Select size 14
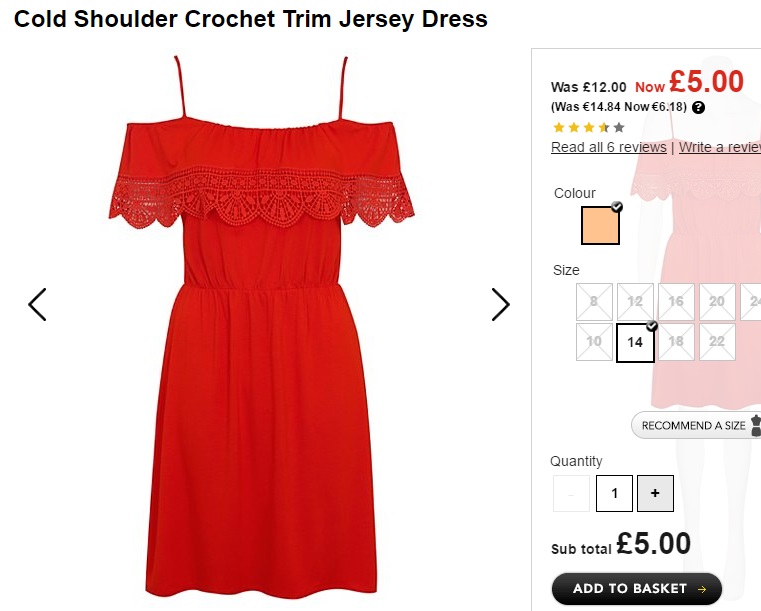Image resolution: width=761 pixels, height=611 pixels. [x=635, y=342]
